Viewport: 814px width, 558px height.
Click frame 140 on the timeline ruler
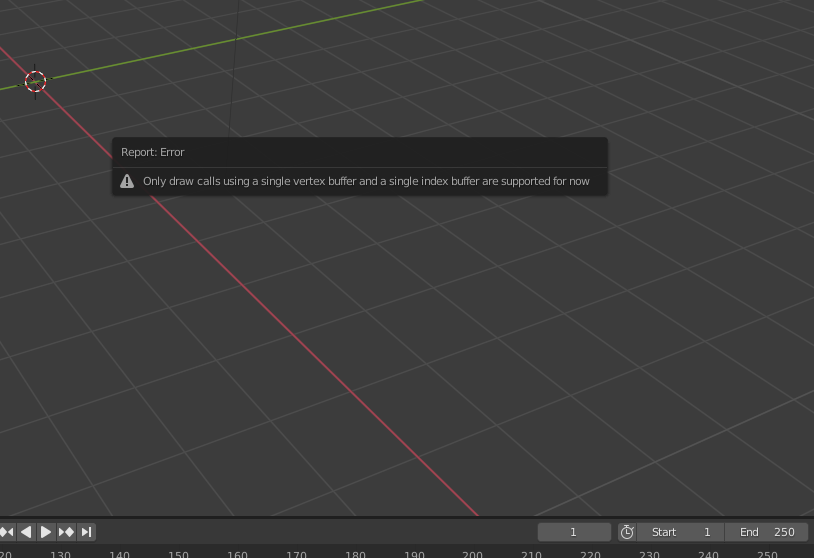click(x=119, y=554)
